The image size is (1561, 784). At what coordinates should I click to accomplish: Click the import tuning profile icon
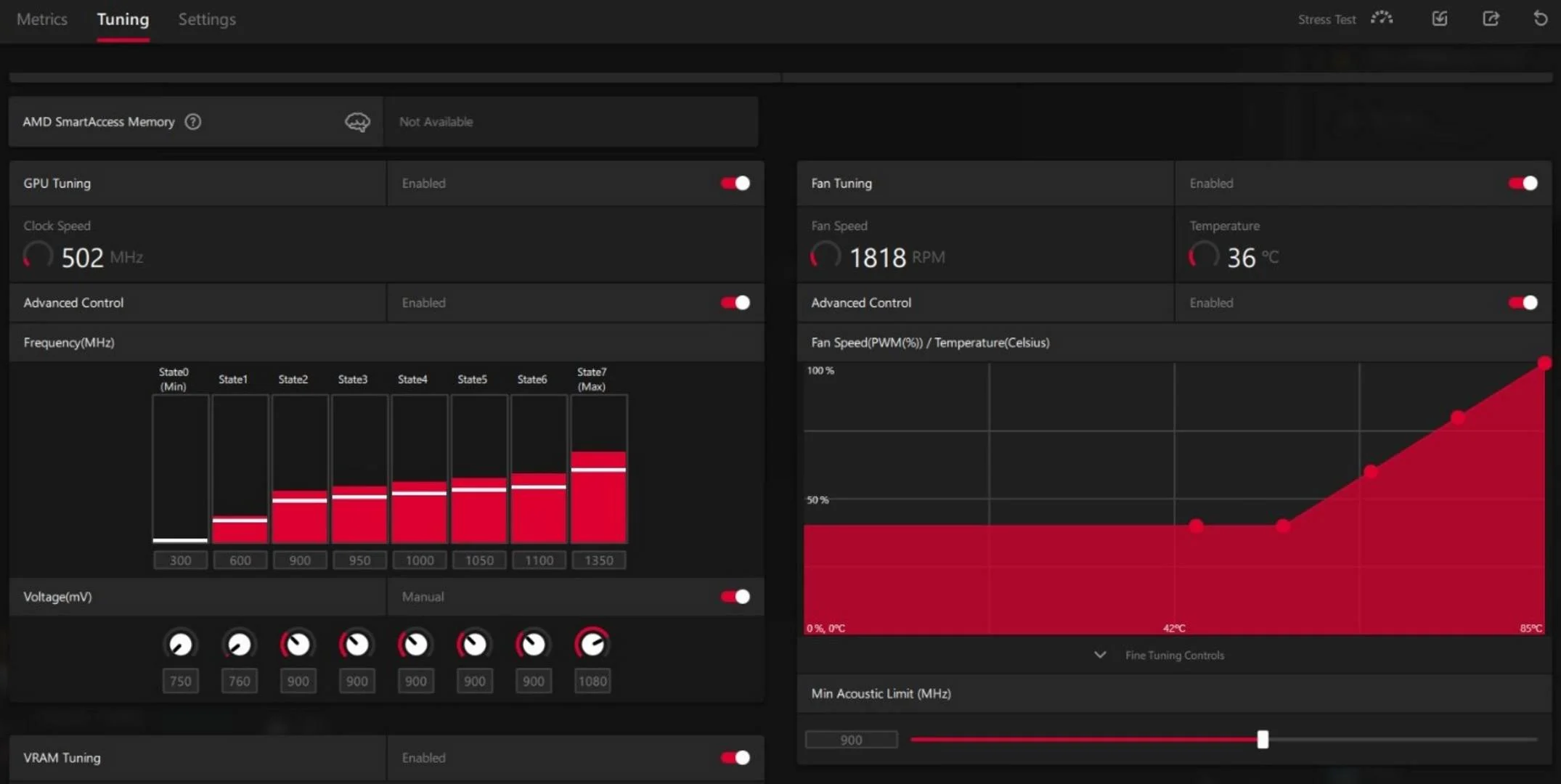(x=1440, y=19)
